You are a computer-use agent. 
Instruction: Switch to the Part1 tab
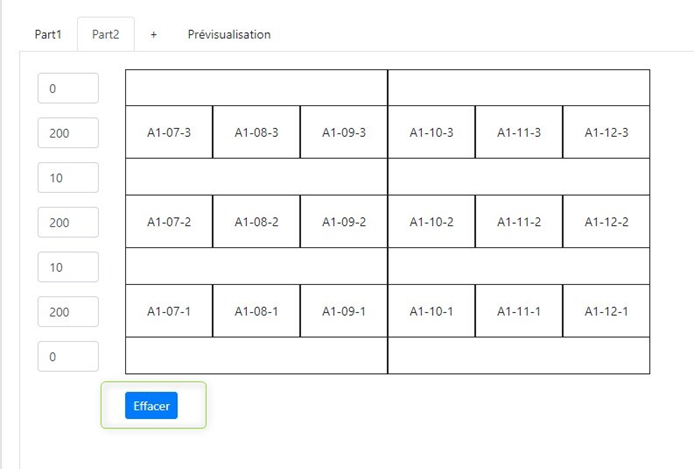(x=49, y=34)
